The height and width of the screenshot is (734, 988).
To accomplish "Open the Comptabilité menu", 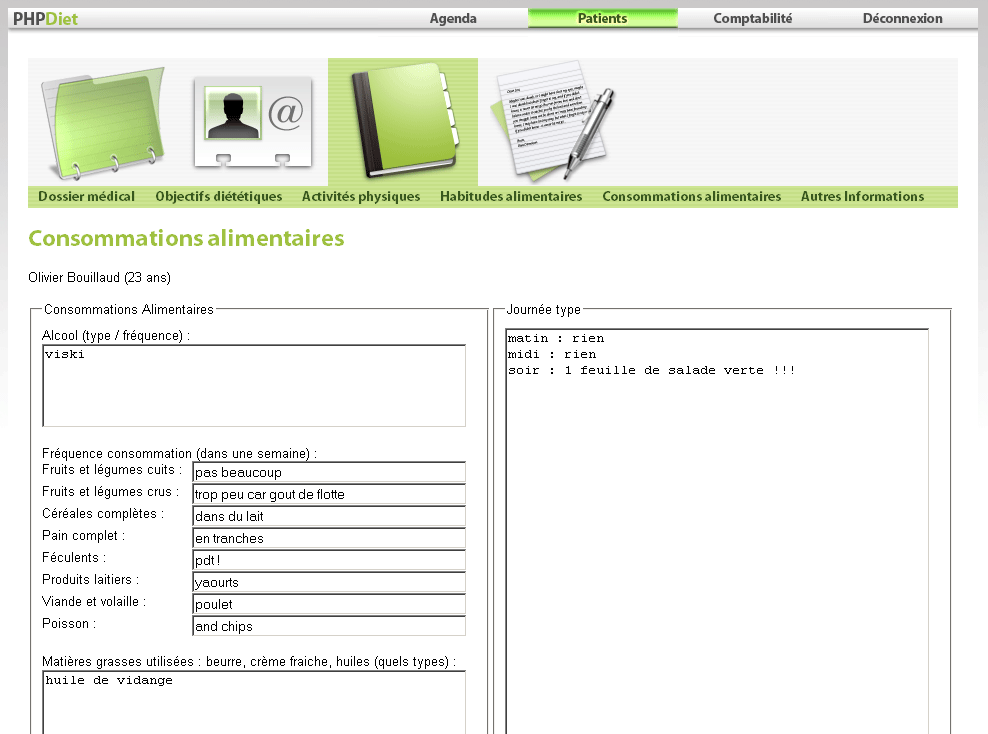I will [x=752, y=18].
